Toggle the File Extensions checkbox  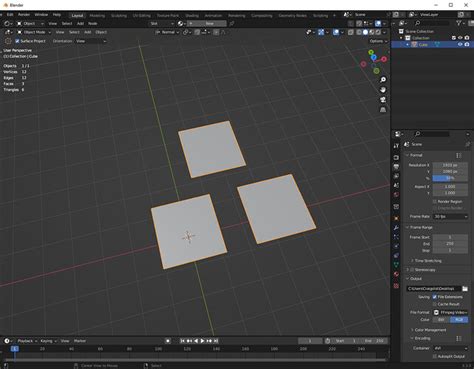coord(435,297)
